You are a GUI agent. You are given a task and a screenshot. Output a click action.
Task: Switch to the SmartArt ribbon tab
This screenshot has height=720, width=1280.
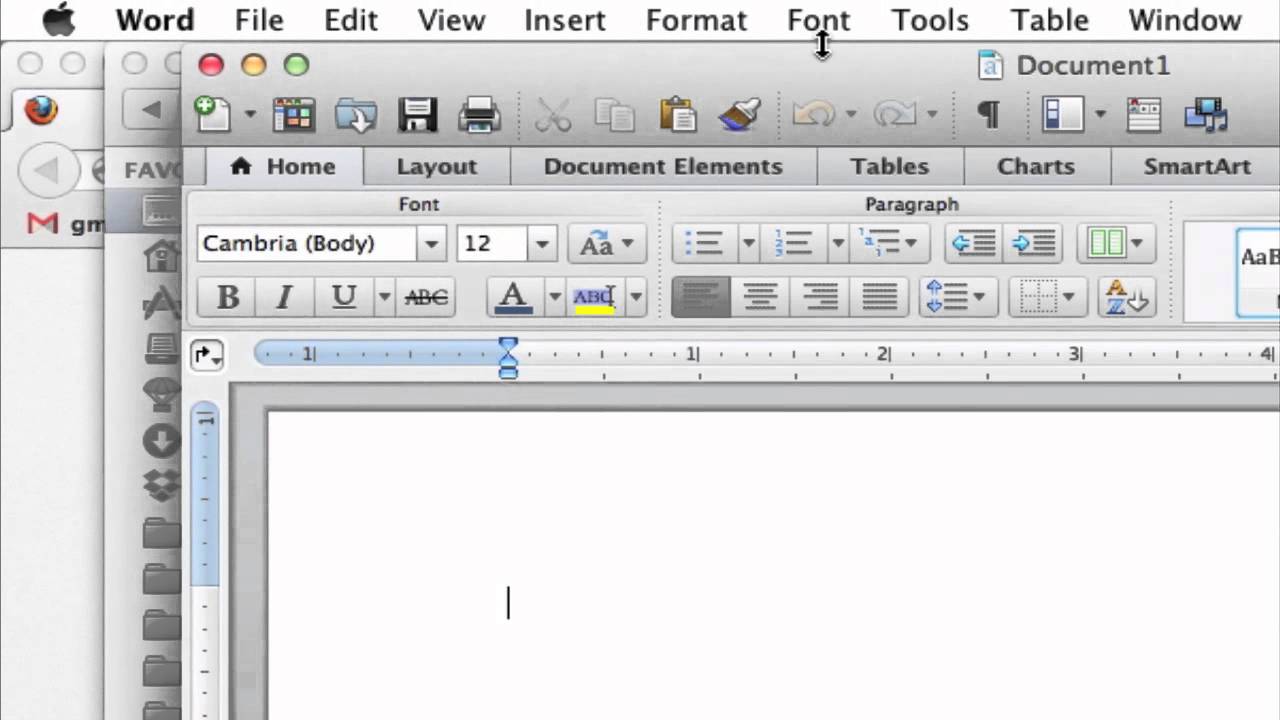[x=1197, y=166]
